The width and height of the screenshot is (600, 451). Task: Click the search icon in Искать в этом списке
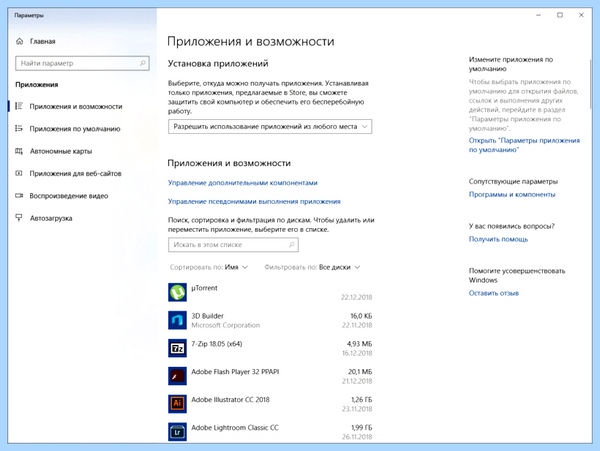292,244
